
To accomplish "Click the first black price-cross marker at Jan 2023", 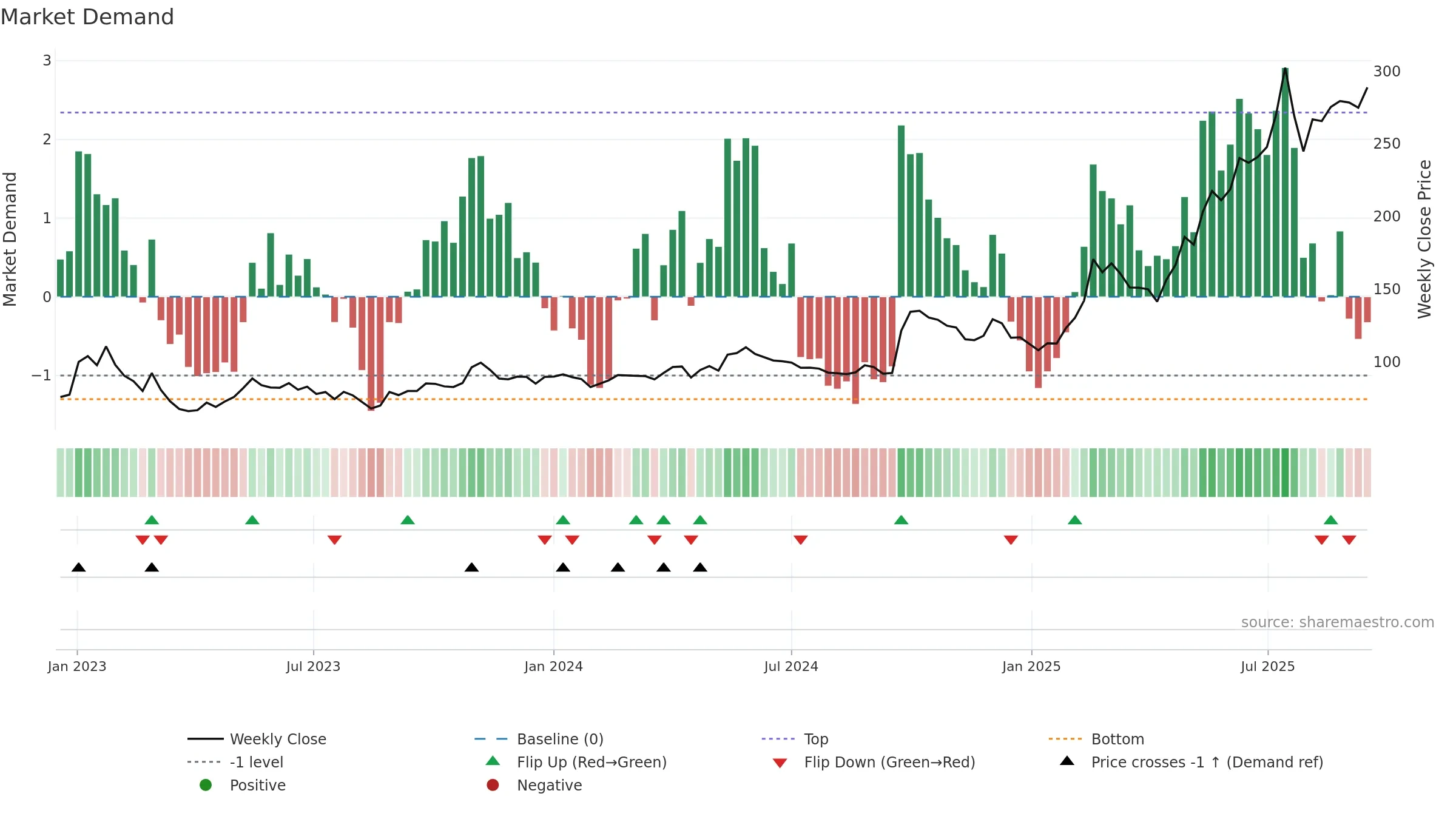I will [78, 567].
